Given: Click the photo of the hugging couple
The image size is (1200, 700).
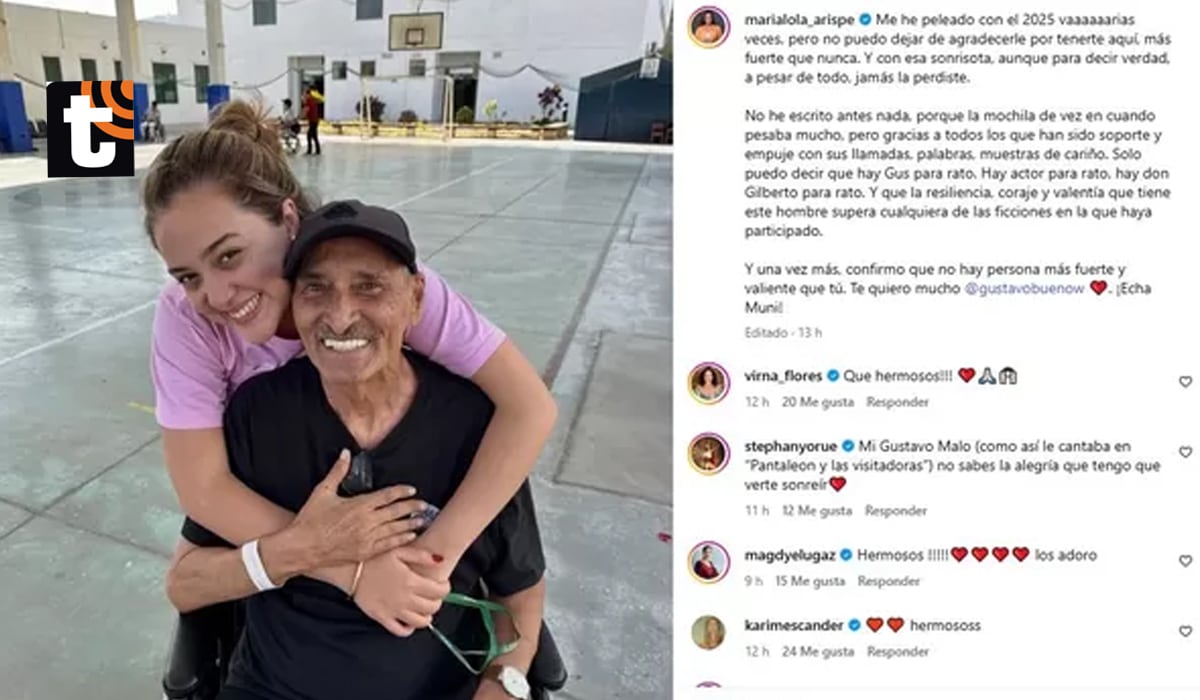Looking at the screenshot, I should coord(336,350).
